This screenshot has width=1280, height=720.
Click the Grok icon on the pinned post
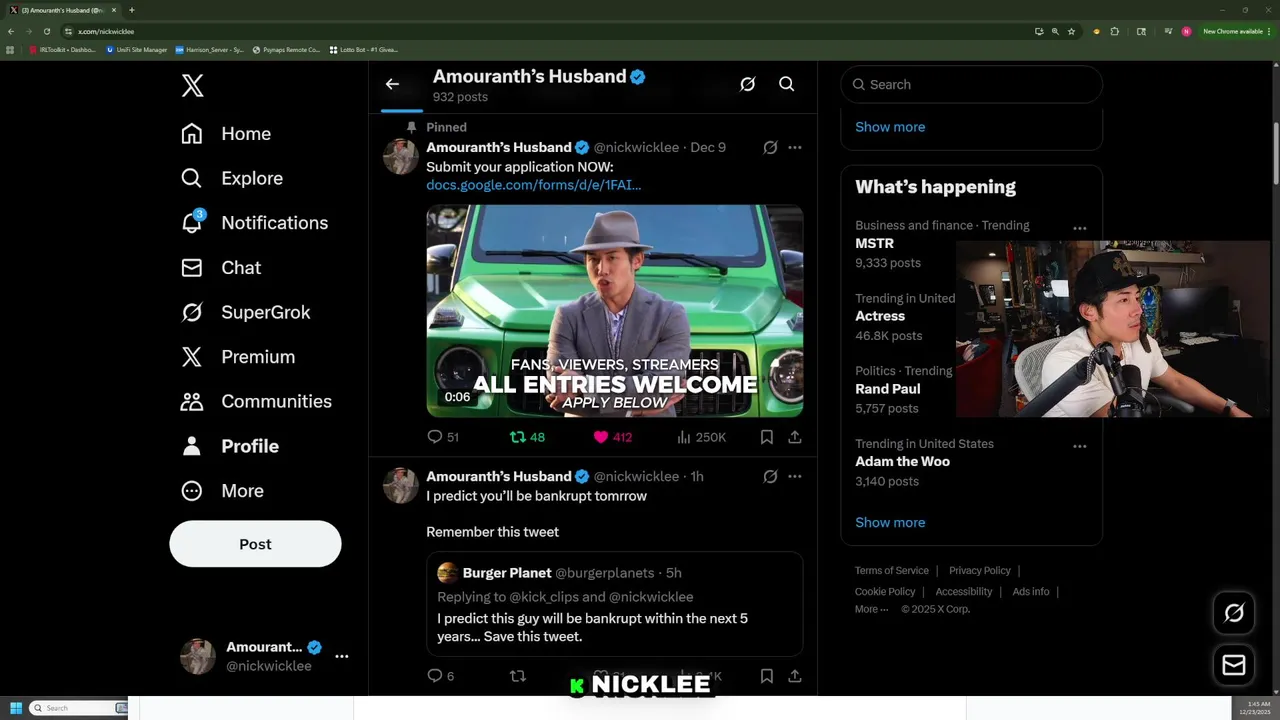pyautogui.click(x=770, y=147)
